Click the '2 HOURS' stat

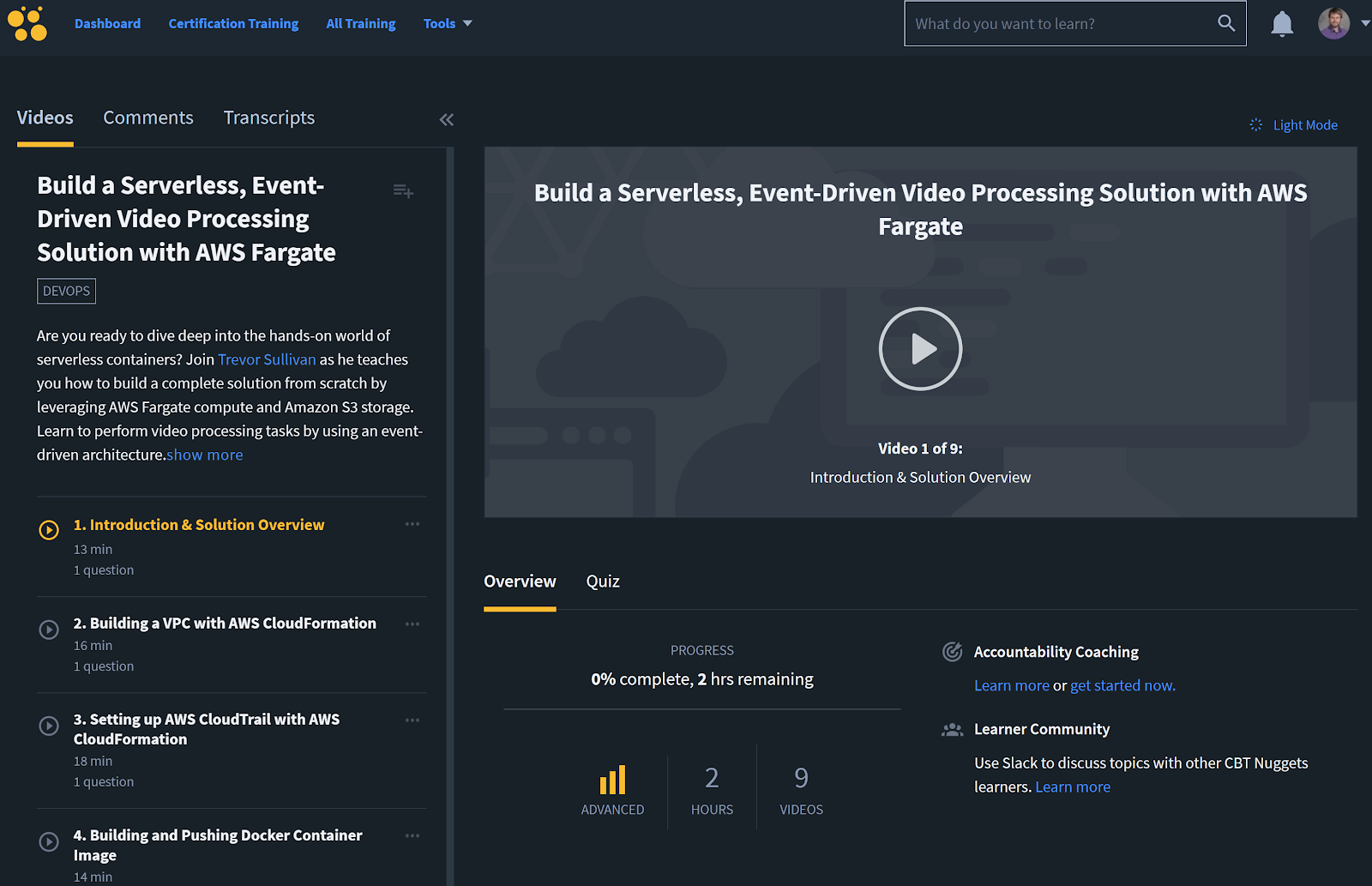(x=712, y=790)
